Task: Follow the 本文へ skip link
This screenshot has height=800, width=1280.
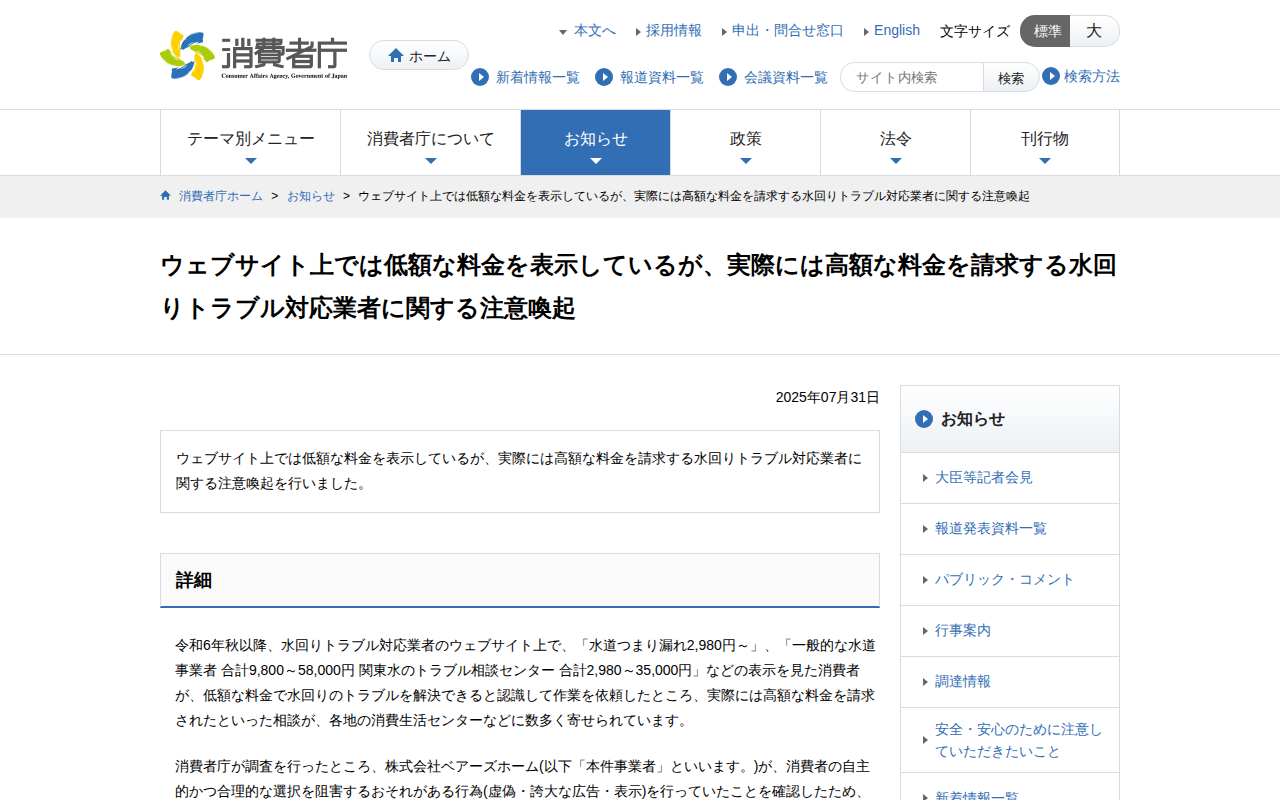Action: click(595, 31)
